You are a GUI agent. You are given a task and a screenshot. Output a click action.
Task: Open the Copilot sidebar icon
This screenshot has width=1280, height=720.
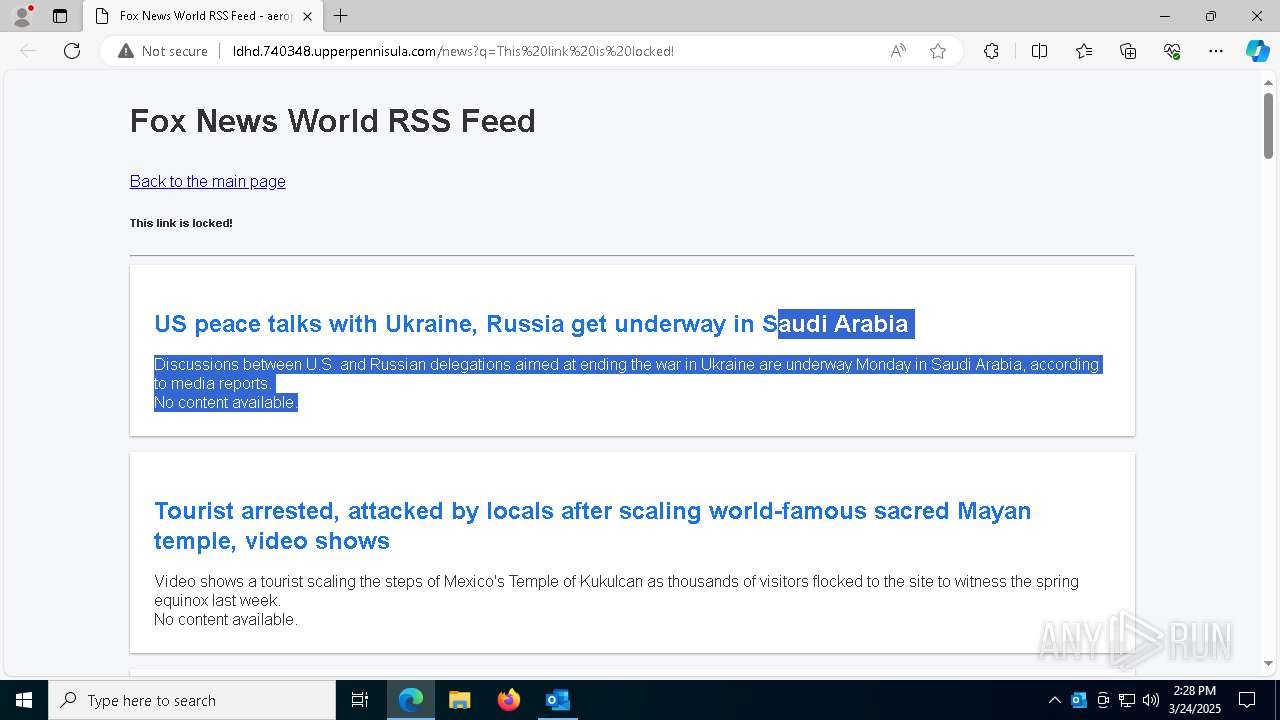[1257, 51]
